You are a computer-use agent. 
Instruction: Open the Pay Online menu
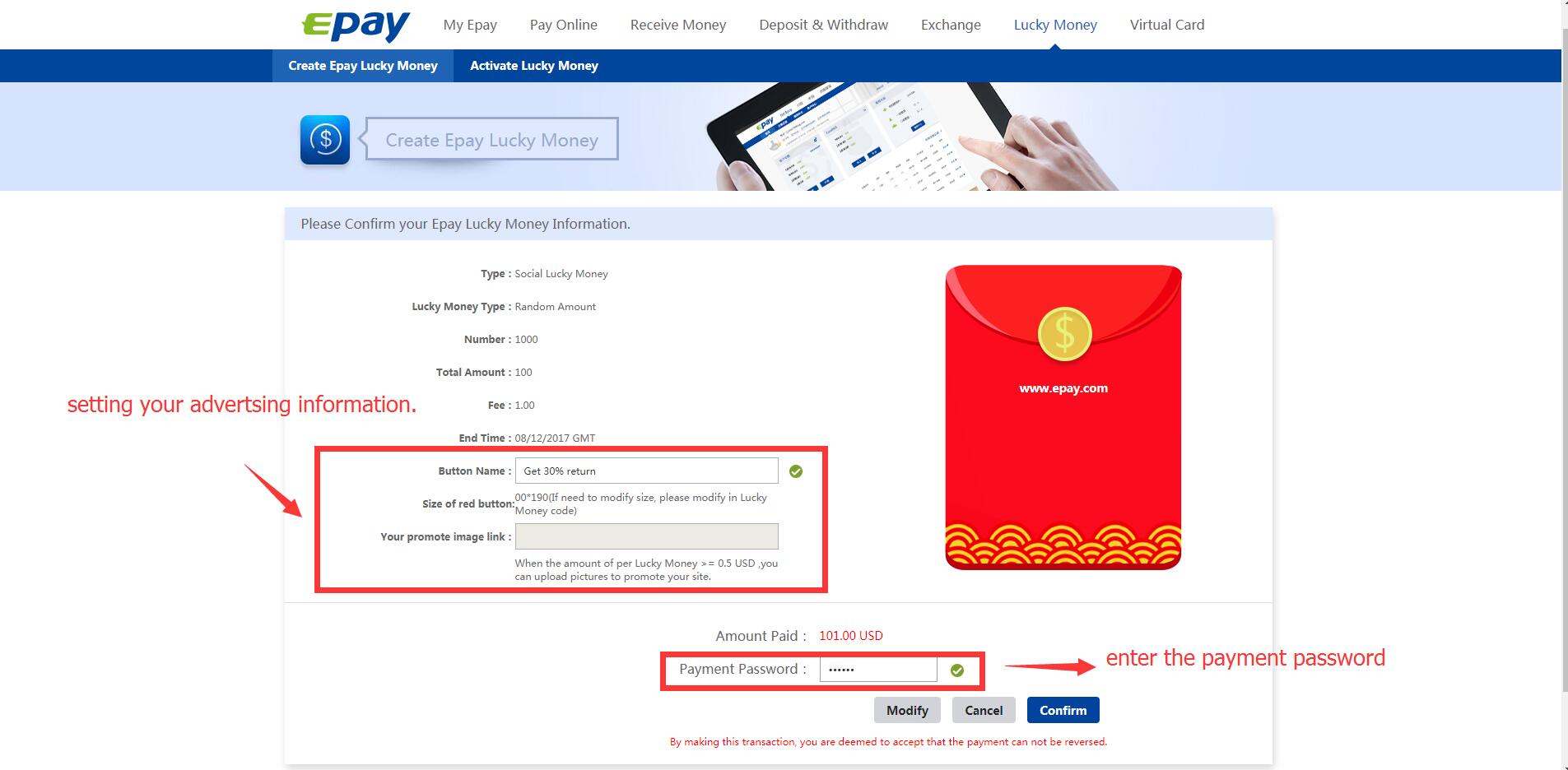click(x=564, y=25)
